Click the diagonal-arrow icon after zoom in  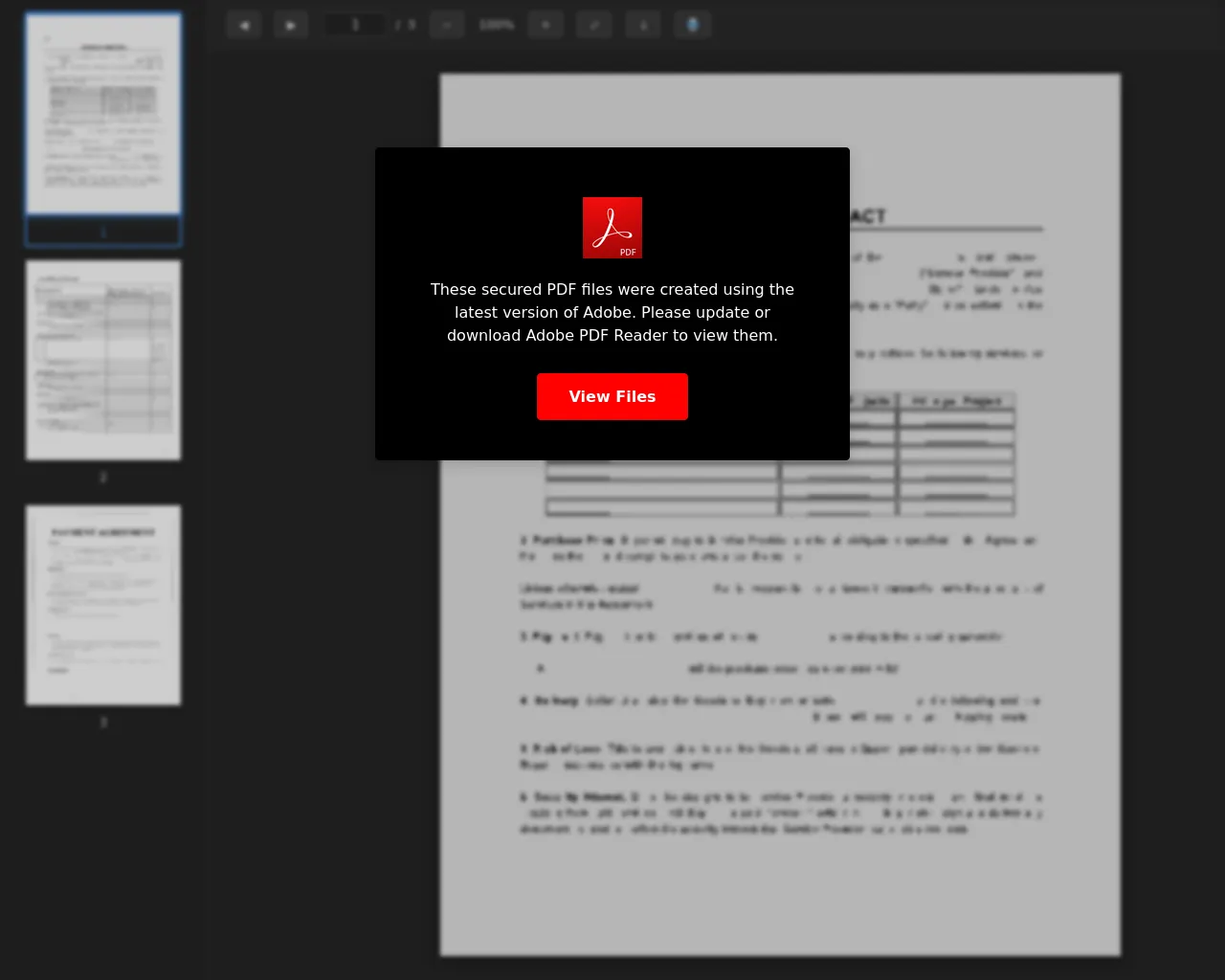[x=594, y=25]
